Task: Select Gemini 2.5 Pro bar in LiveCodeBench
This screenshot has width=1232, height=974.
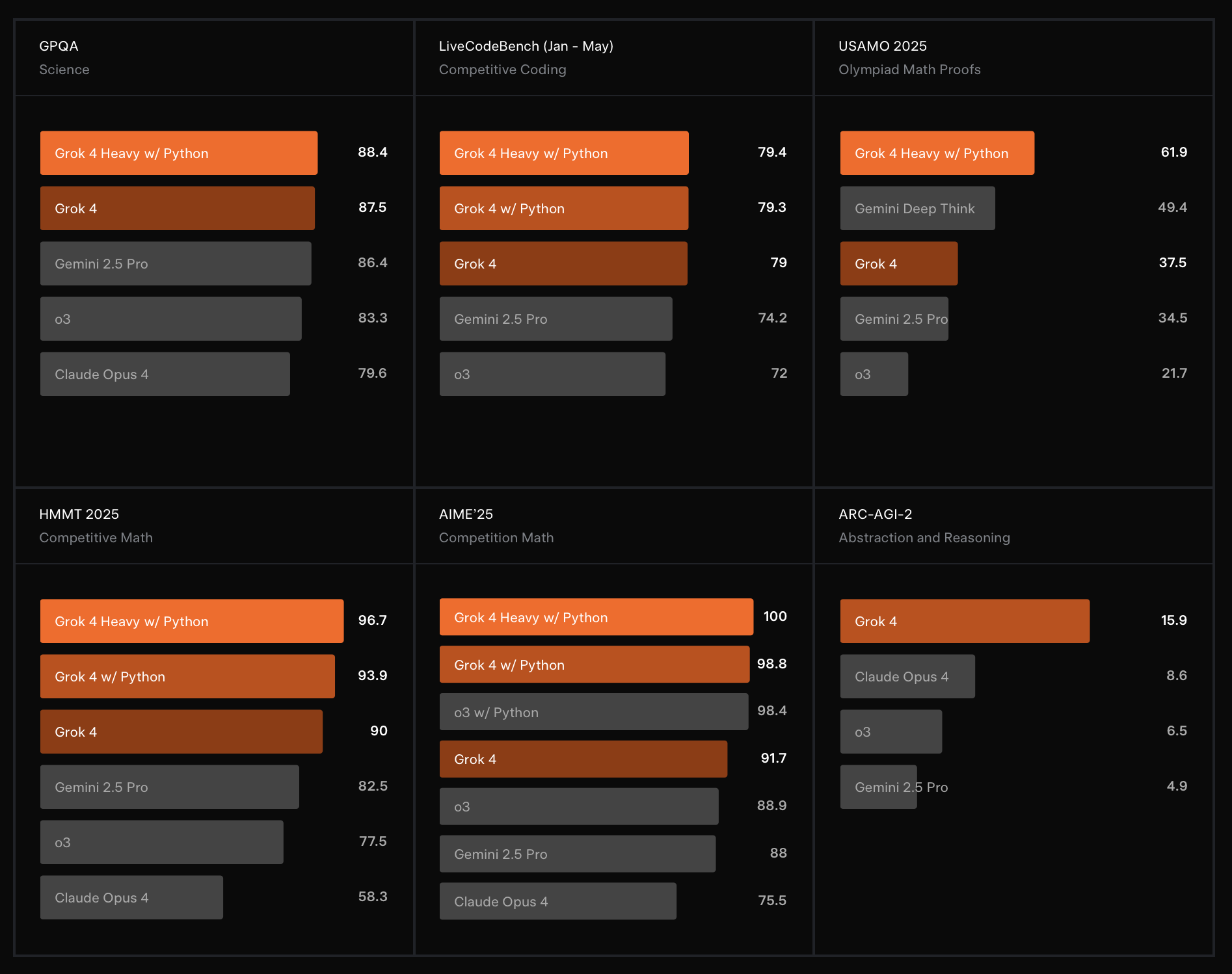Action: (x=556, y=319)
